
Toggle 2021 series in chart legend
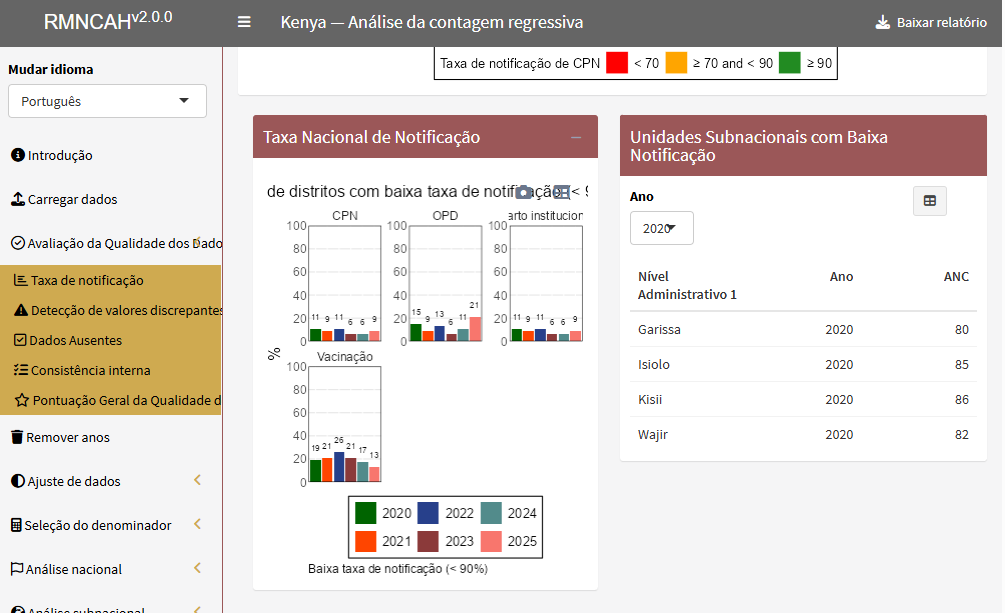(383, 542)
